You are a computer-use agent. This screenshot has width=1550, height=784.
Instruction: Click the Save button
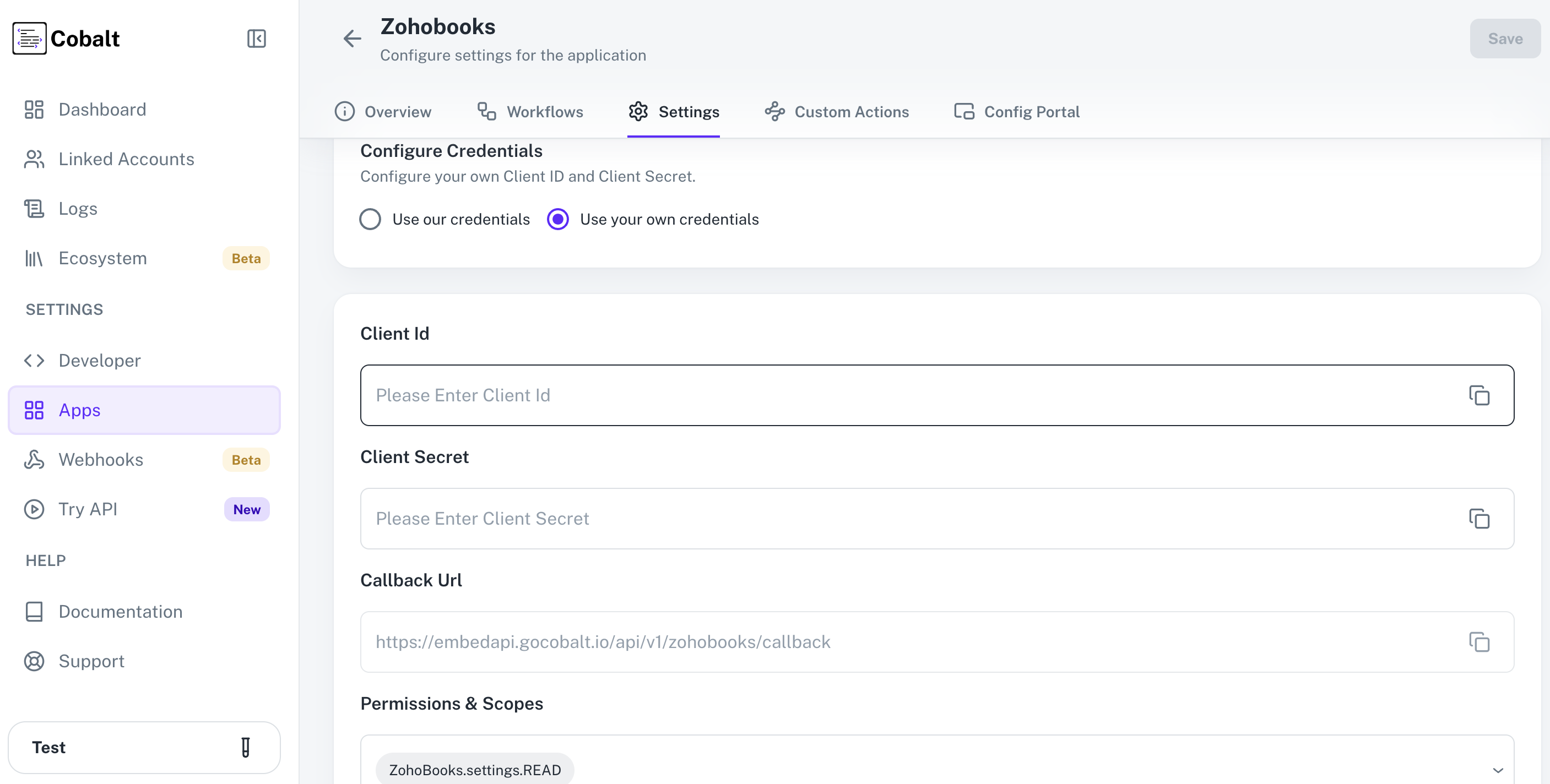[1505, 39]
